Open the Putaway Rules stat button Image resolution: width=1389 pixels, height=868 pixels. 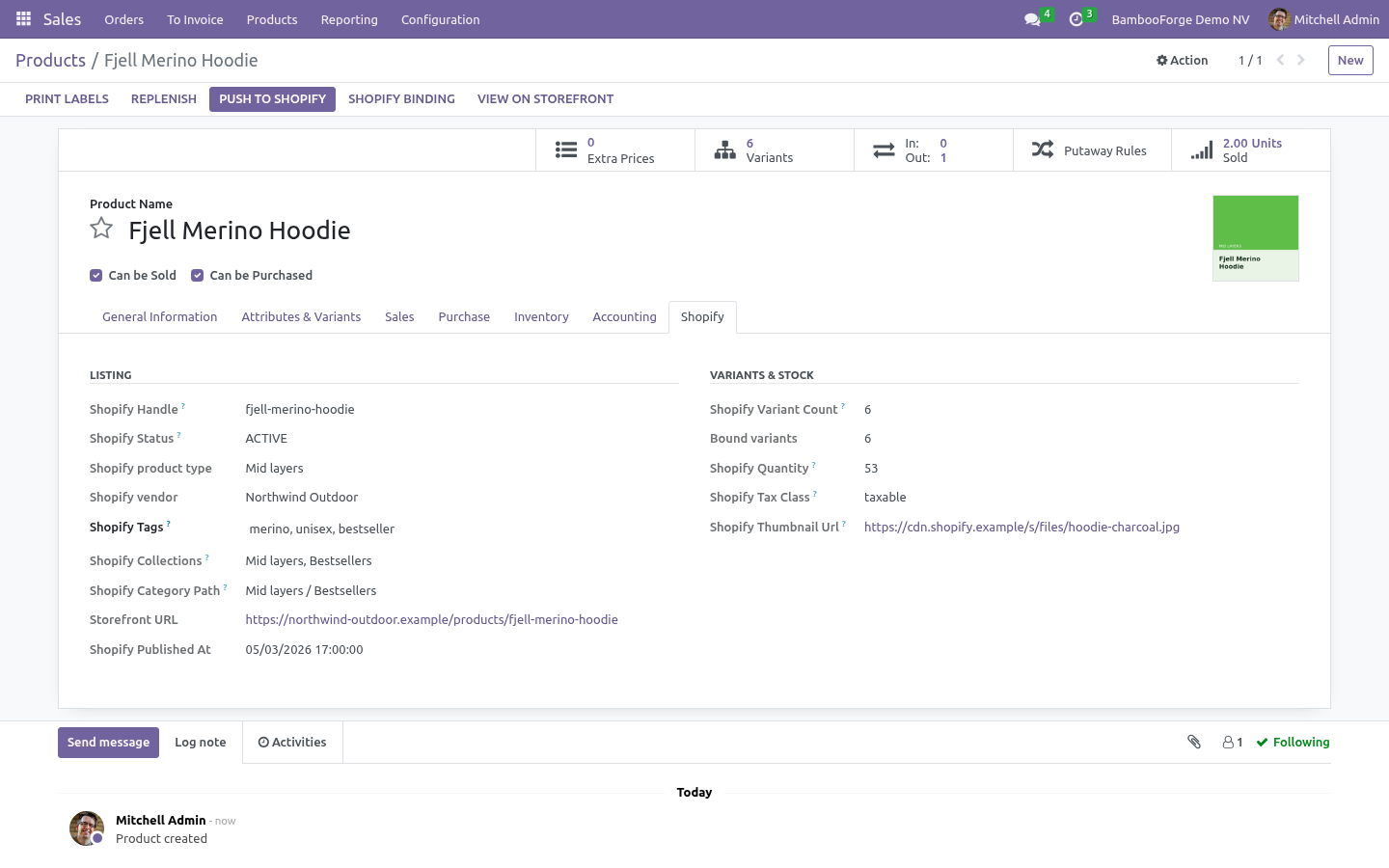coord(1093,150)
